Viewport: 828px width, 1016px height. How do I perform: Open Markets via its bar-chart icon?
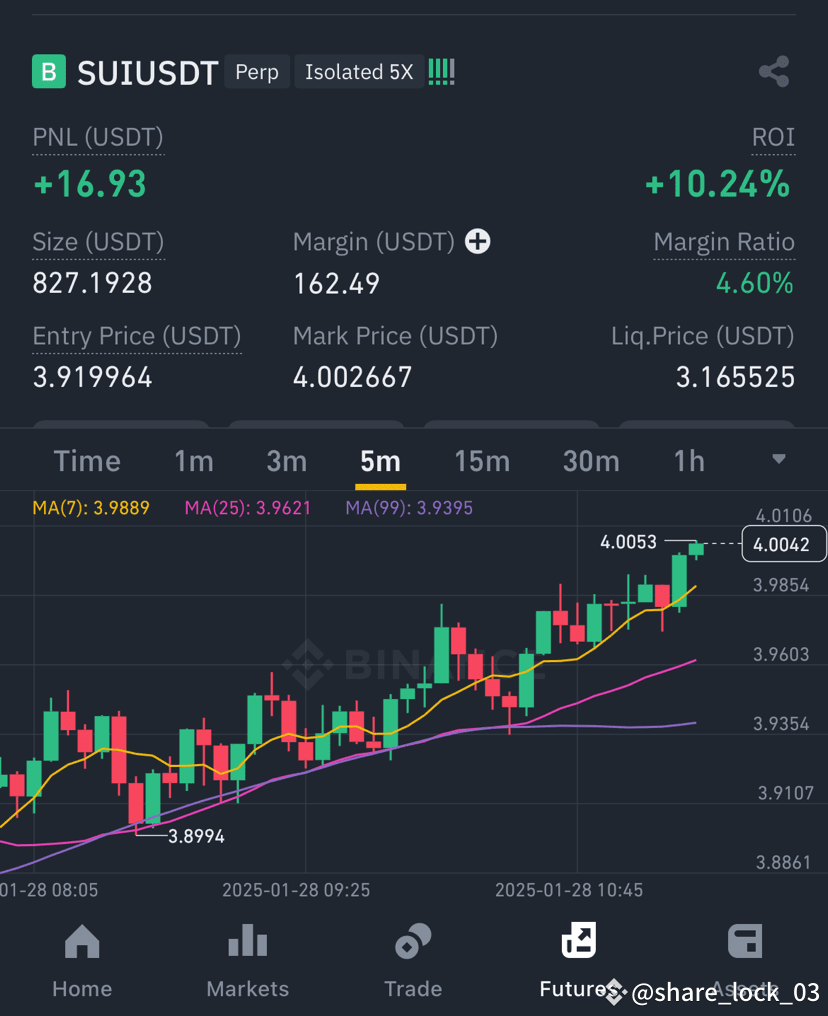pyautogui.click(x=247, y=941)
